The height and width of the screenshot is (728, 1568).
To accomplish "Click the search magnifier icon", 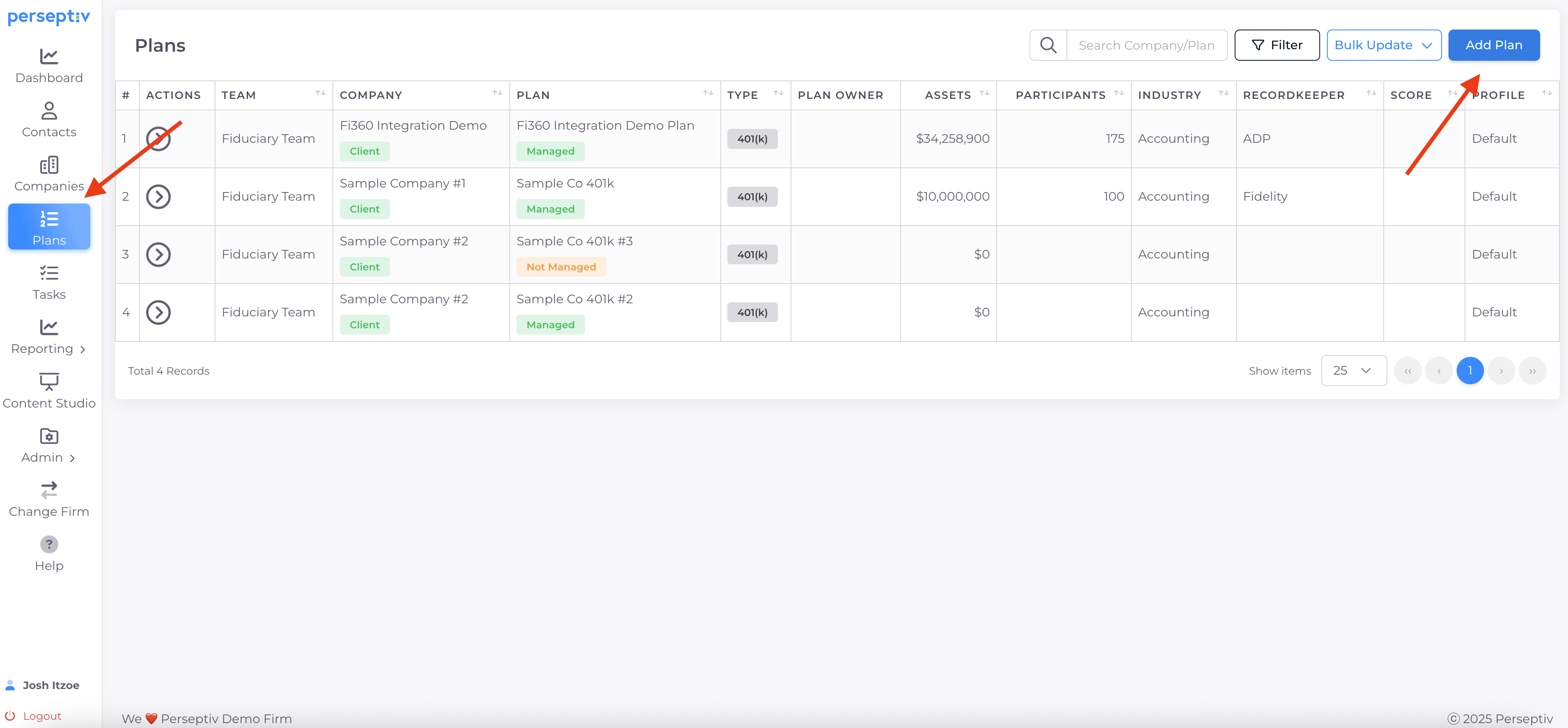I will coord(1048,45).
